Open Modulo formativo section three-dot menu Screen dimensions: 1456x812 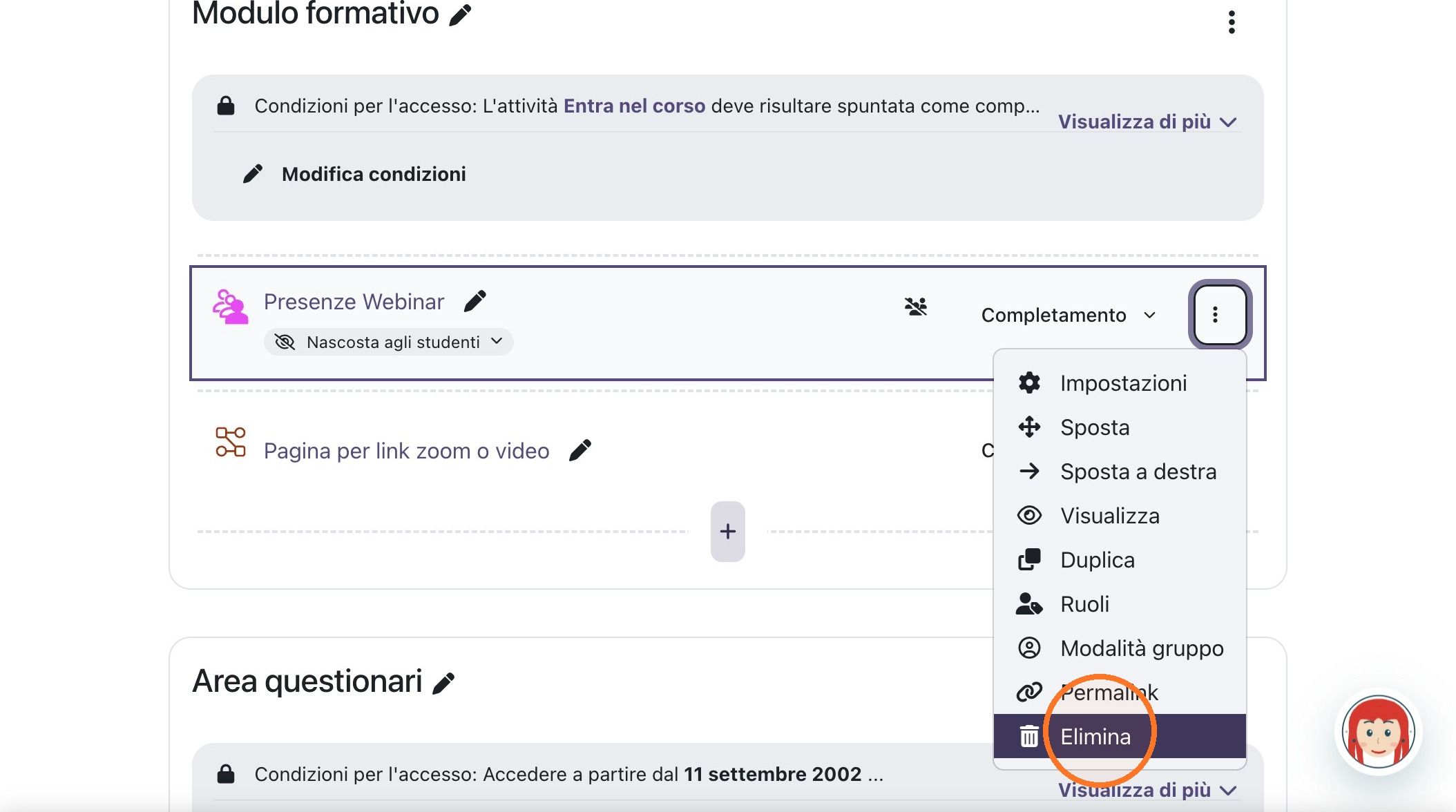[x=1232, y=22]
